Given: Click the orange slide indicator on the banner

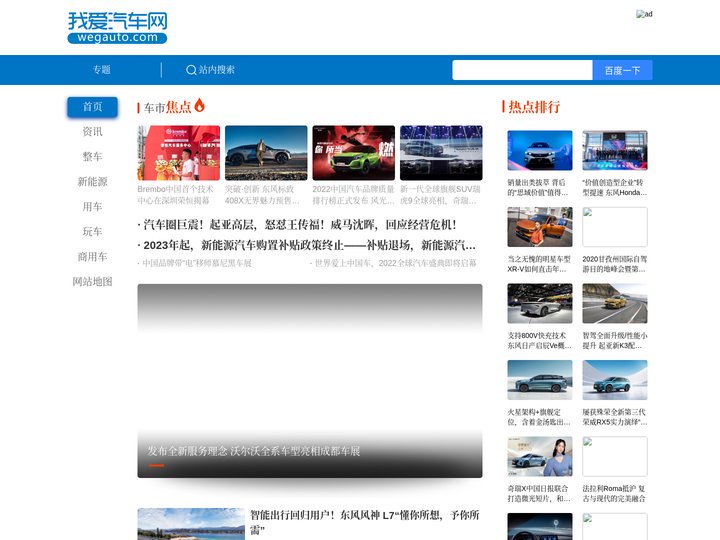Looking at the screenshot, I should [x=156, y=465].
